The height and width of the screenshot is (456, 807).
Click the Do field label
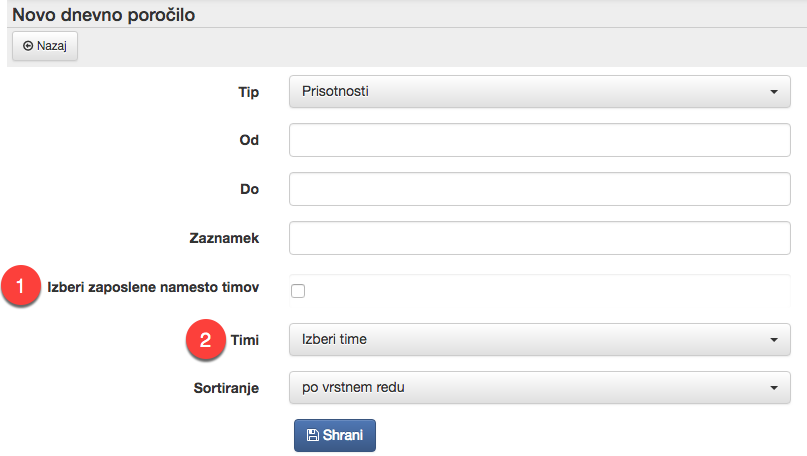[248, 188]
